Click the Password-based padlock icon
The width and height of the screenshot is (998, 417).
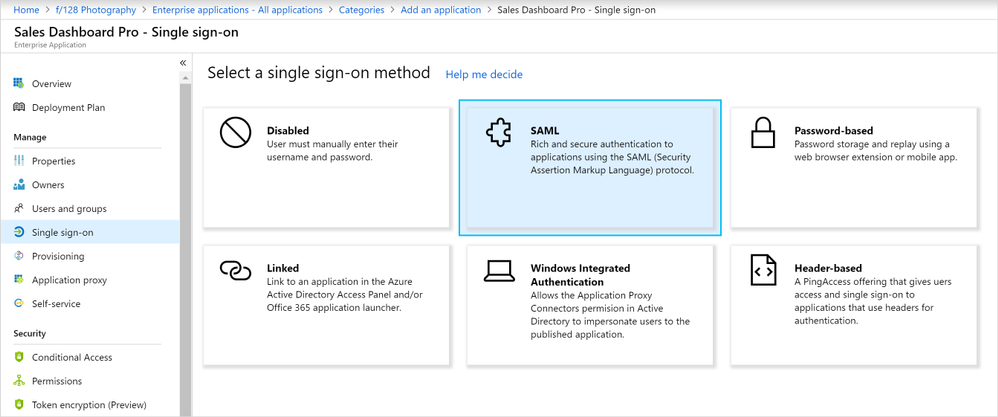pos(763,134)
